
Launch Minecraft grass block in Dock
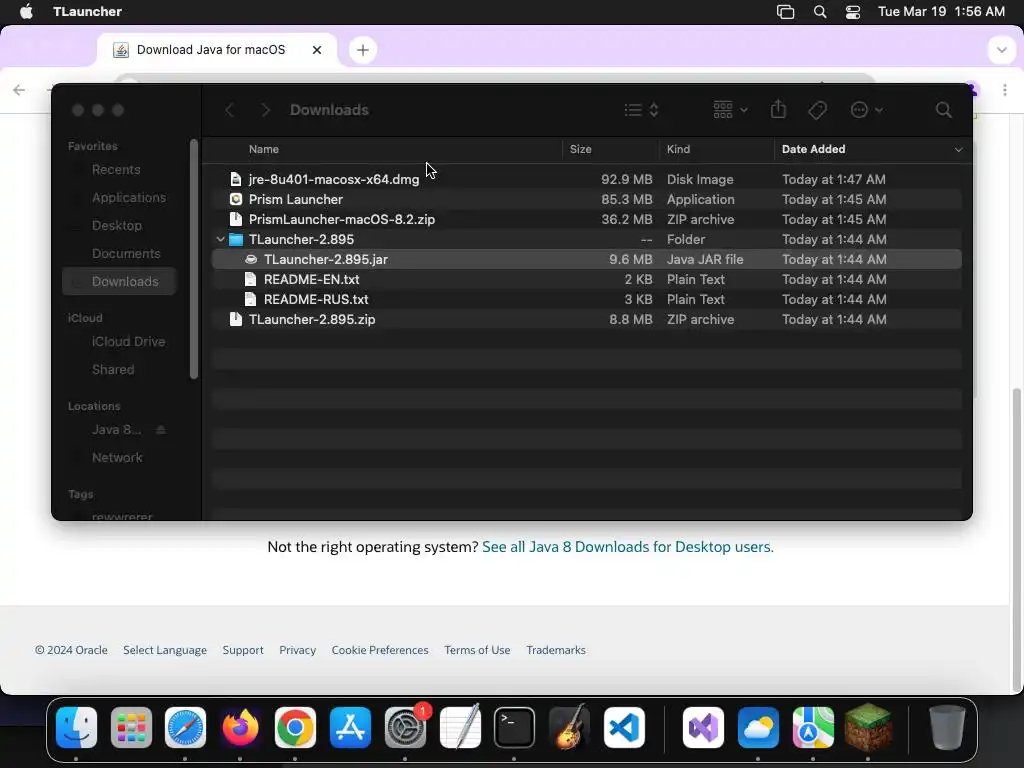coord(868,727)
